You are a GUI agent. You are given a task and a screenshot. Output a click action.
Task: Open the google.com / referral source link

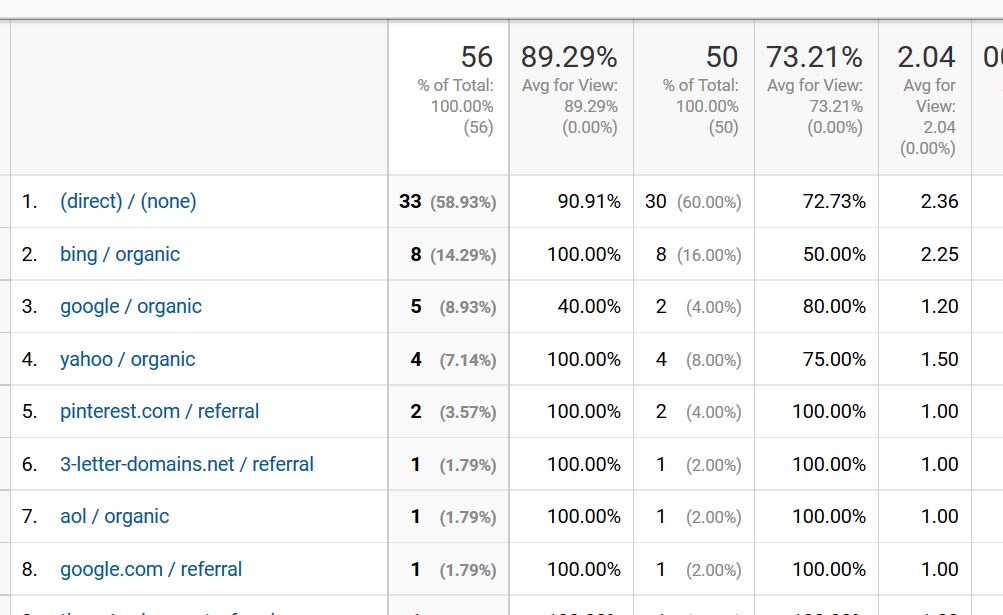click(x=151, y=569)
